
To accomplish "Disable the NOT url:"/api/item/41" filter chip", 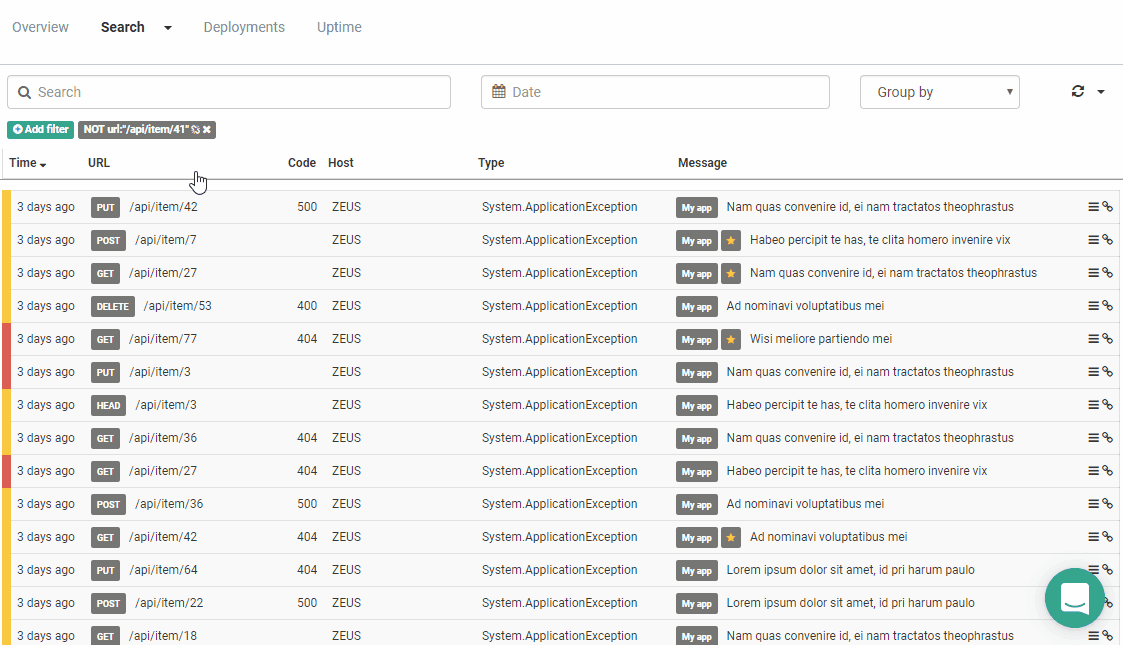I will click(x=197, y=129).
